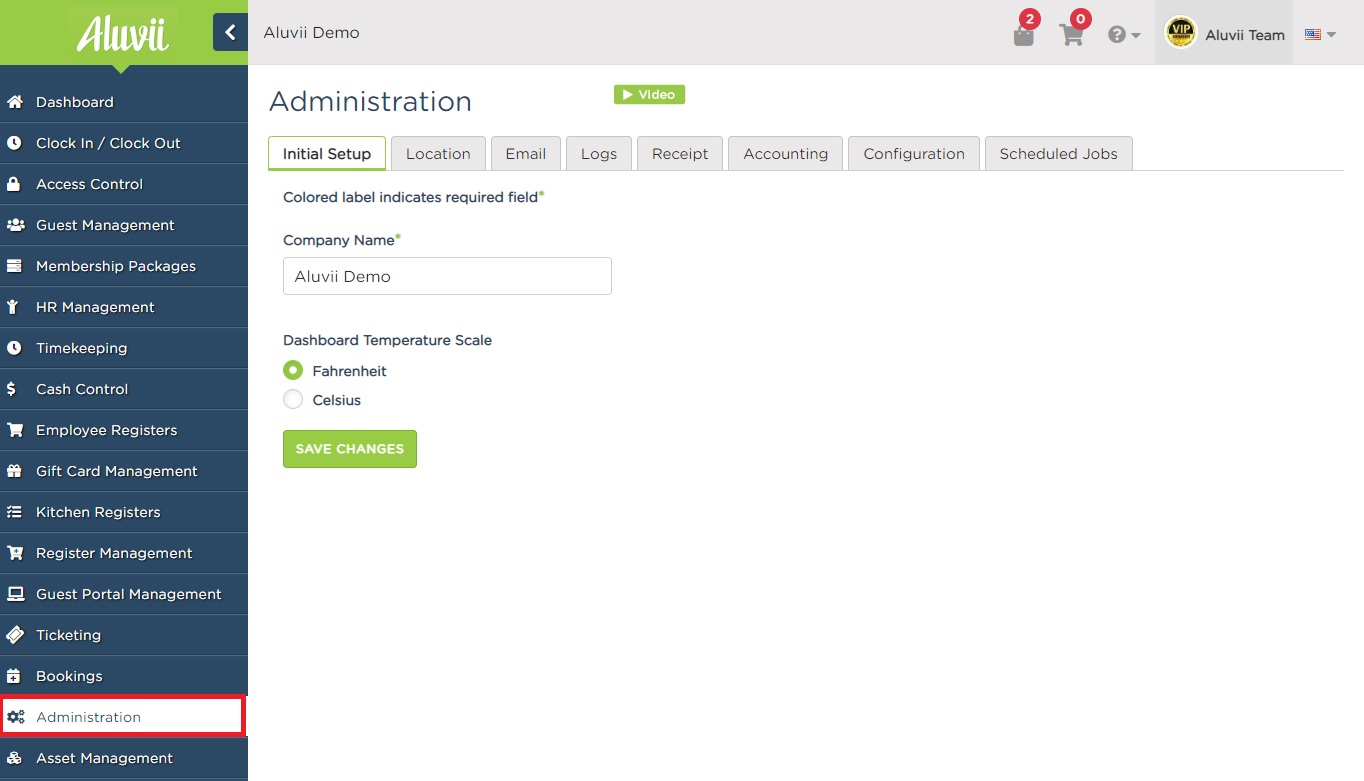The height and width of the screenshot is (781, 1364).
Task: Switch to the Receipt tab
Action: (x=680, y=153)
